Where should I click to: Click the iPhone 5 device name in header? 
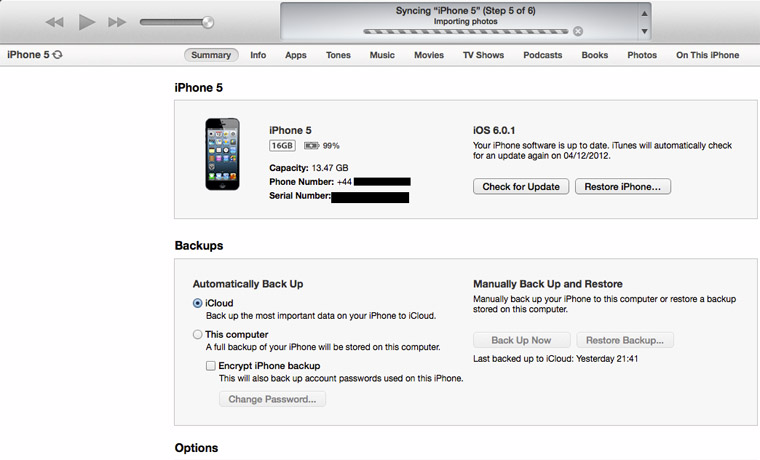click(28, 55)
